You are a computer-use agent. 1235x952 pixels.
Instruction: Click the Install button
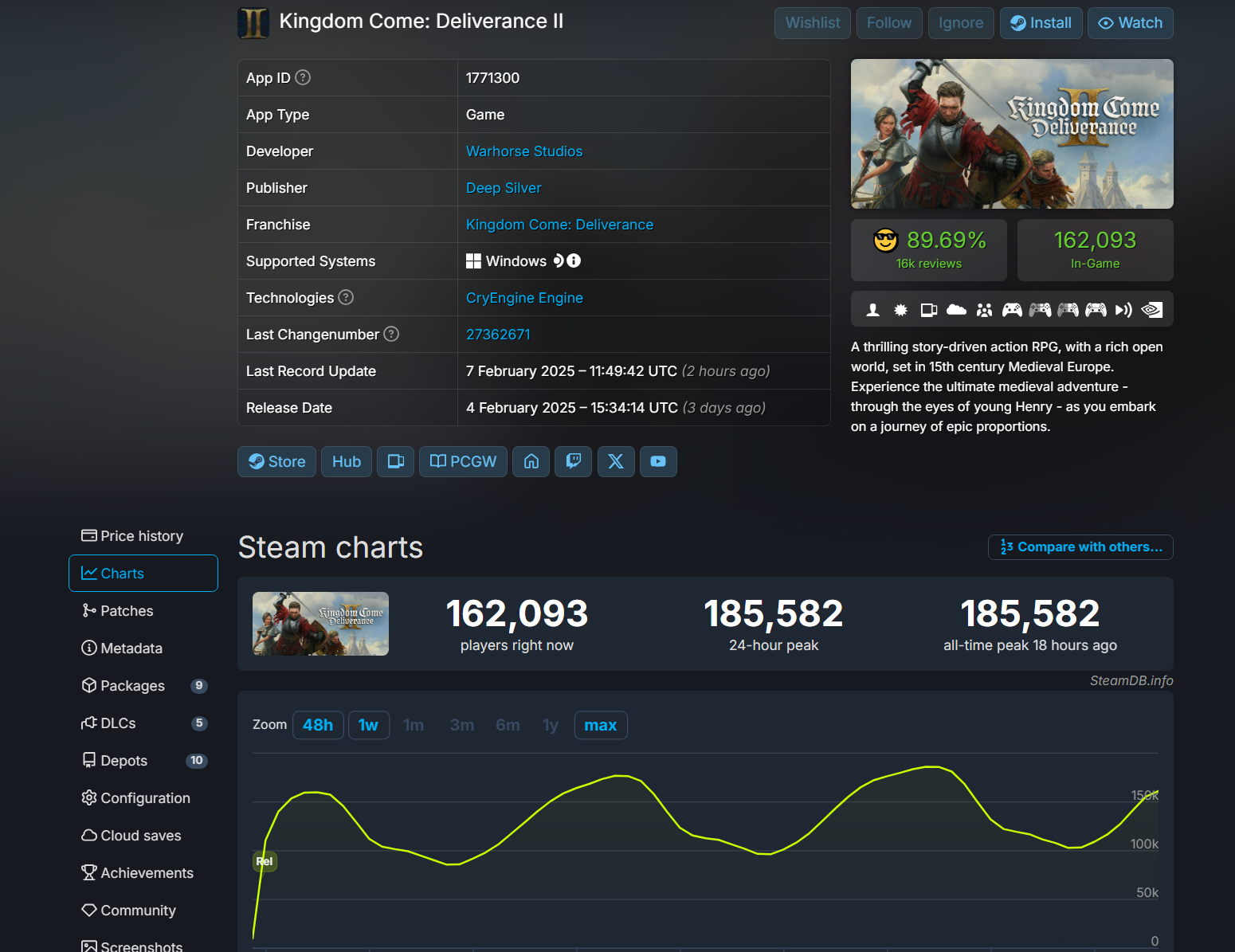coord(1041,23)
